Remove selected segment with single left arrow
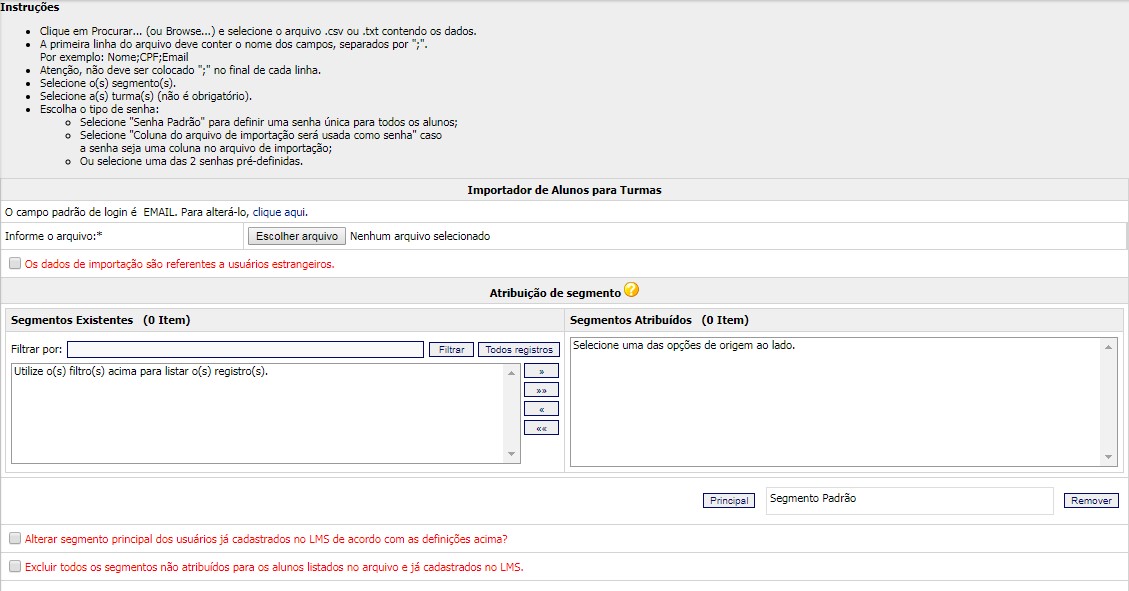 [x=541, y=408]
